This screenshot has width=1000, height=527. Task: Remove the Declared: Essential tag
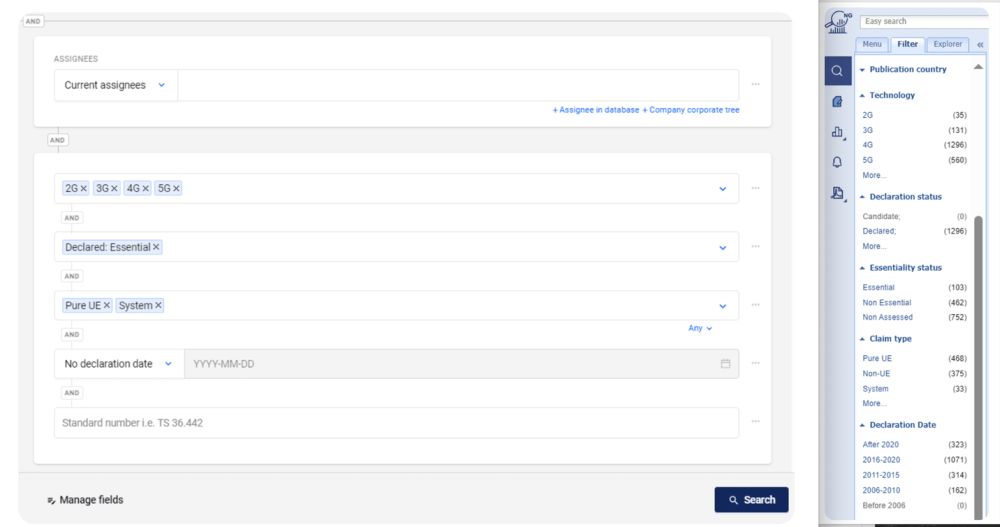tap(156, 247)
